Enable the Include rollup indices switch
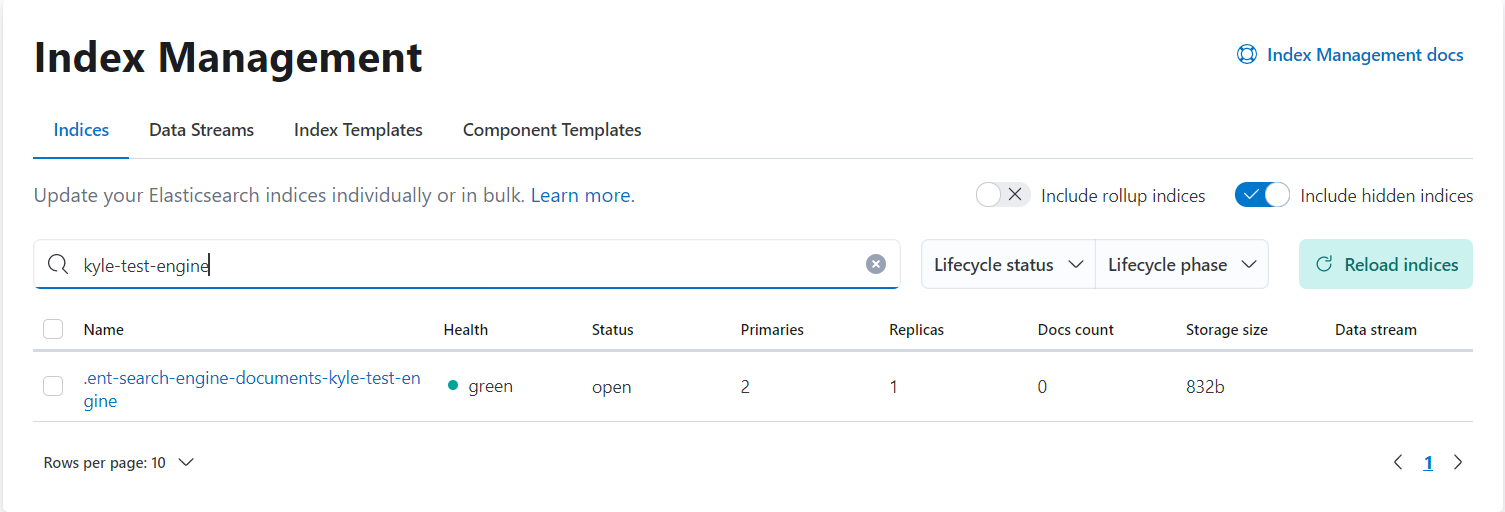This screenshot has height=512, width=1505. [x=1002, y=195]
